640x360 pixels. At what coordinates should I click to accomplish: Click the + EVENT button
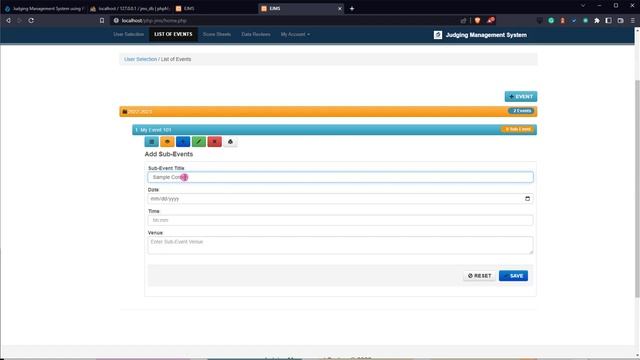(x=521, y=97)
